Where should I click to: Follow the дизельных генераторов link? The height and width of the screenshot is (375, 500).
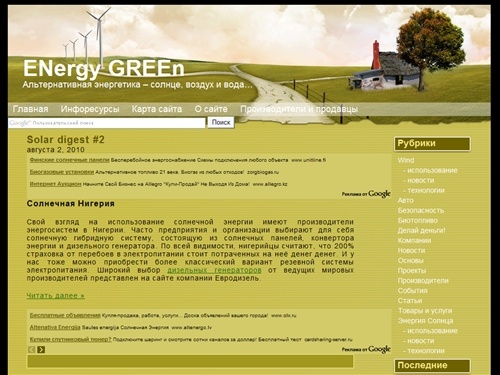(214, 270)
